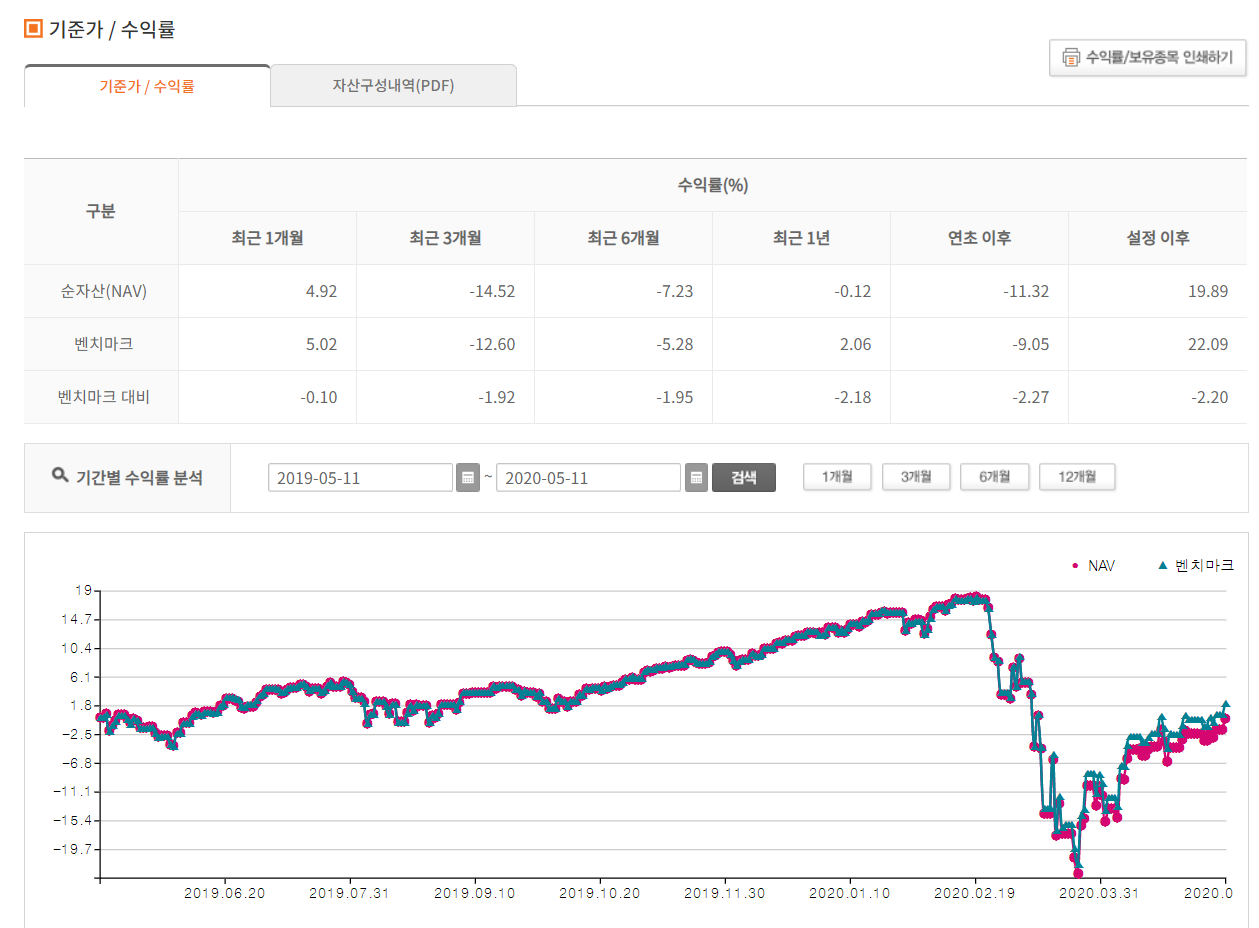1259x928 pixels.
Task: Click the 수익률/보유종목 인쇄하기 button
Action: [1148, 57]
